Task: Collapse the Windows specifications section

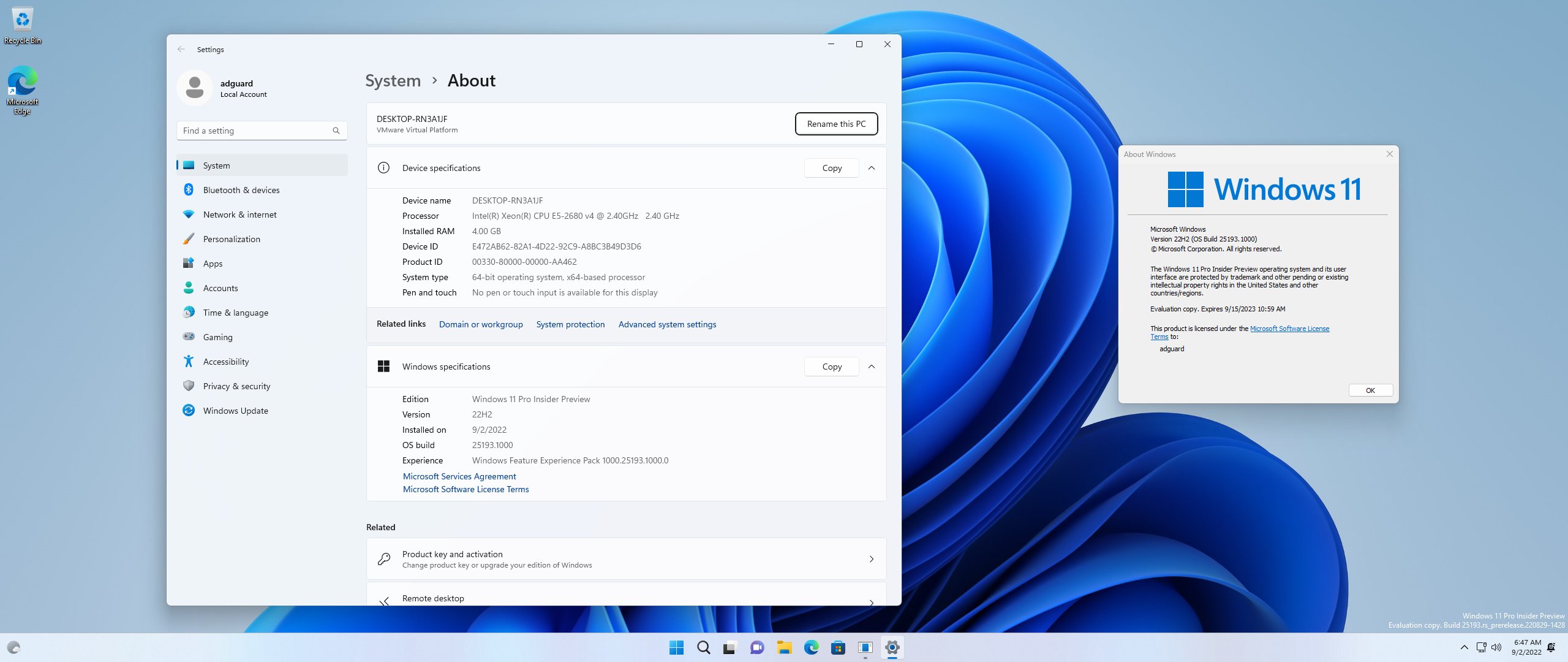Action: (872, 366)
